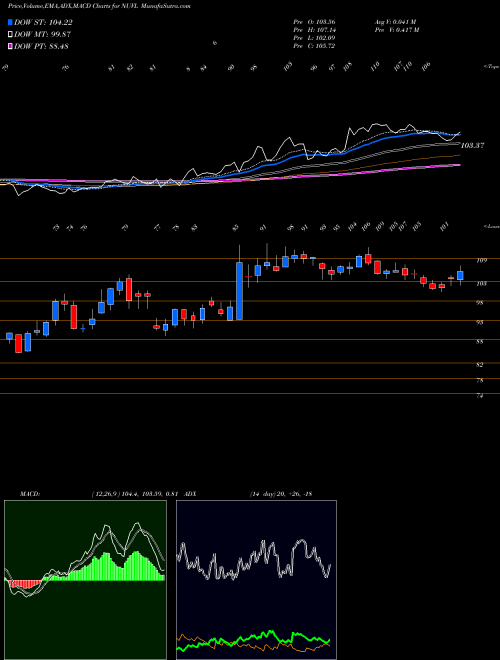Select the 'DOW PT: 88.48' legend text
Viewport: 500px width, 660px height.
[41, 46]
